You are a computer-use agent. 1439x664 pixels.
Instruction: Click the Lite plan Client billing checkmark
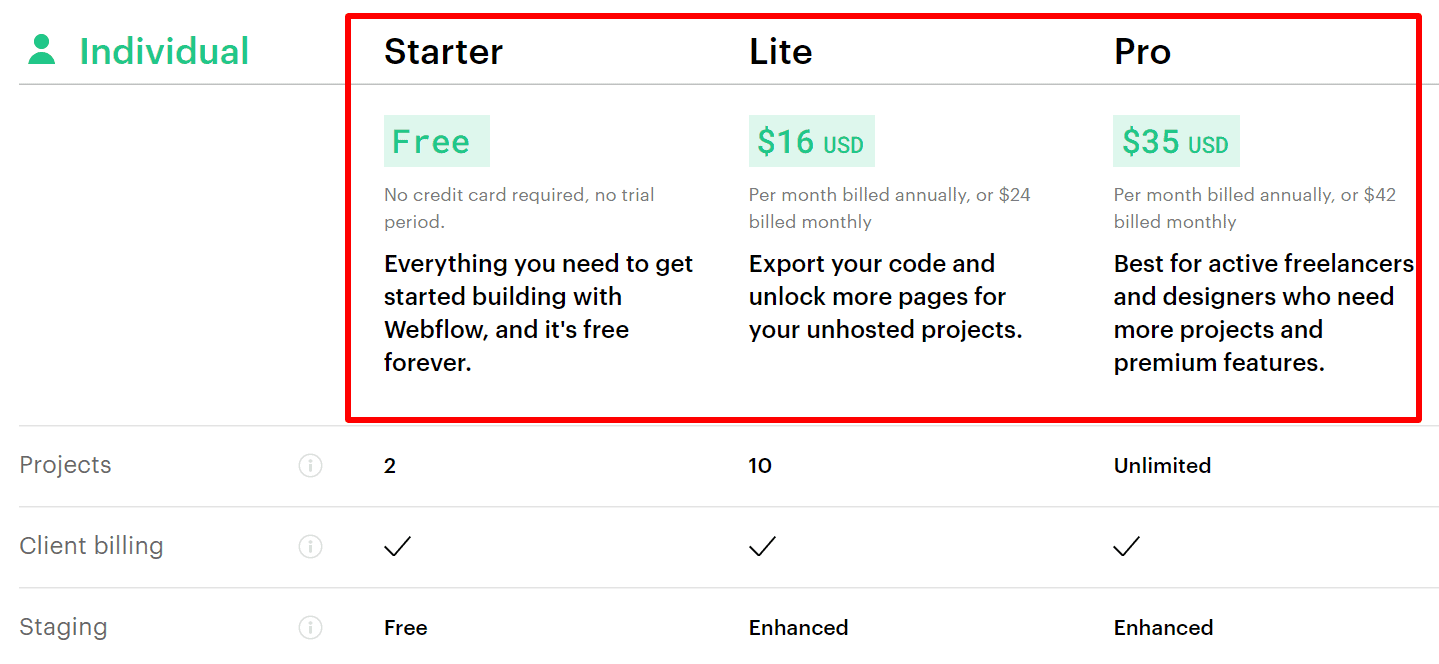(762, 546)
